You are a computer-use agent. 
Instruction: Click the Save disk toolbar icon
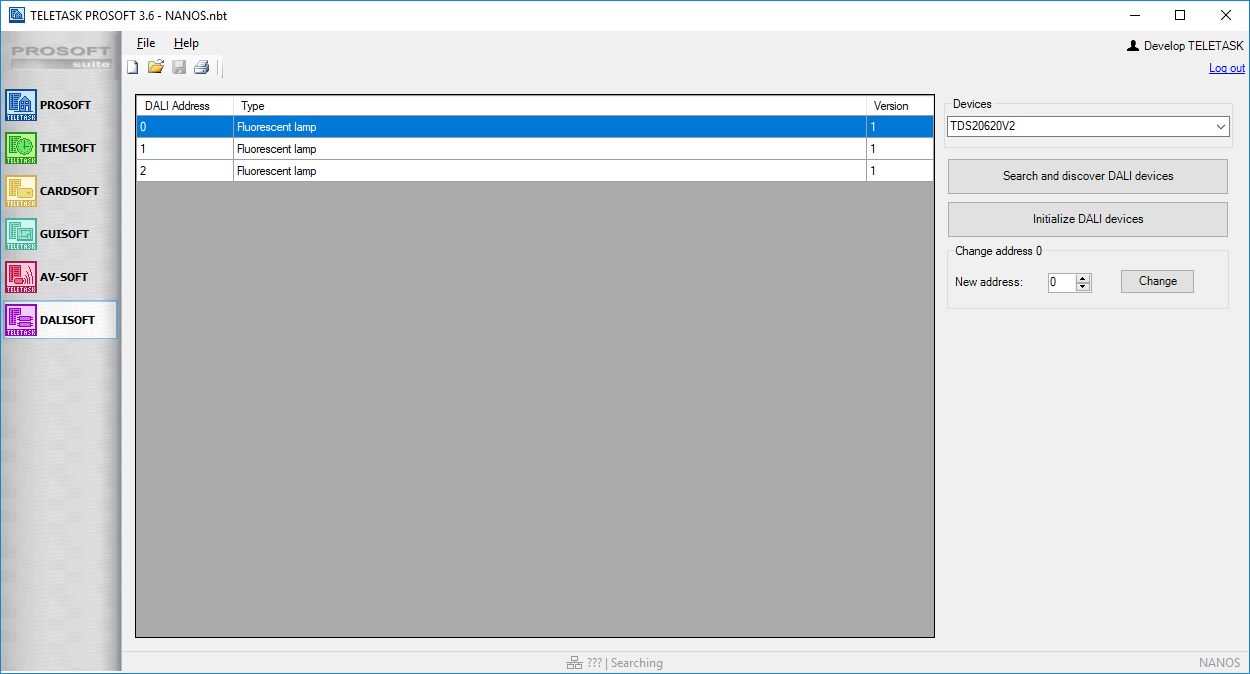pyautogui.click(x=179, y=68)
